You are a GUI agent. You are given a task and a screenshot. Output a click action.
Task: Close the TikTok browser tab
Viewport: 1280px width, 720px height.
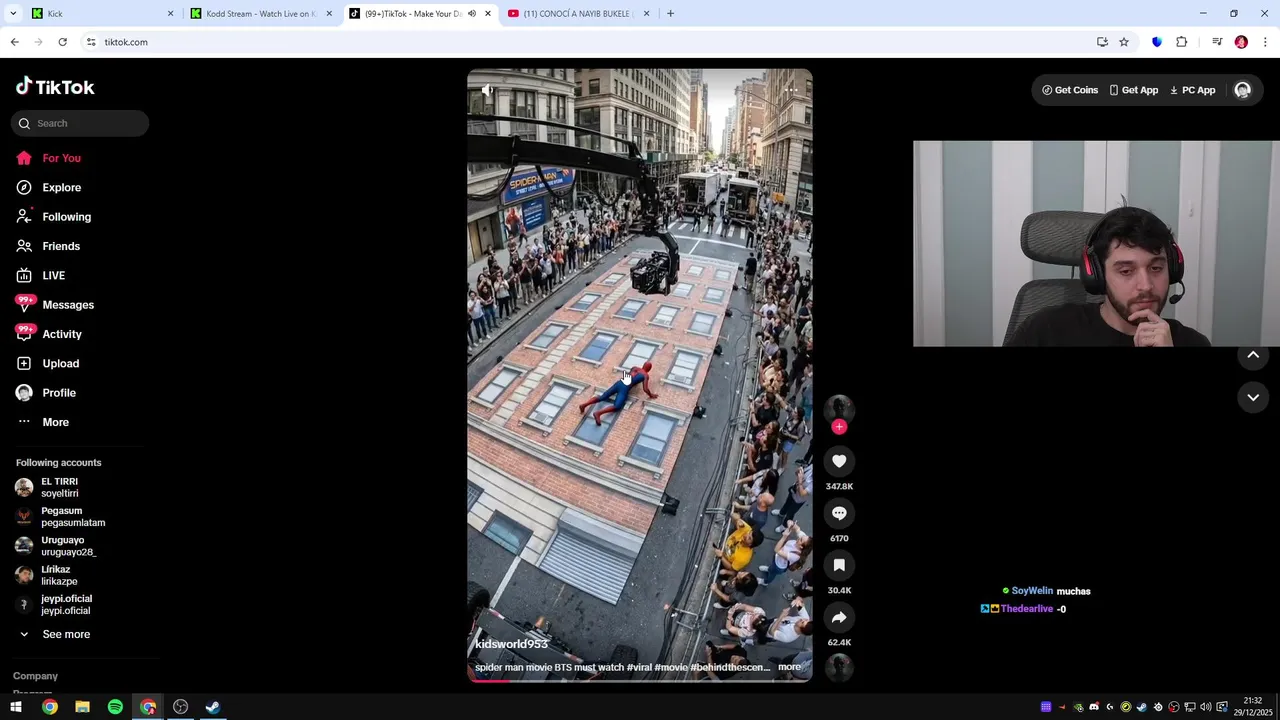click(x=488, y=14)
